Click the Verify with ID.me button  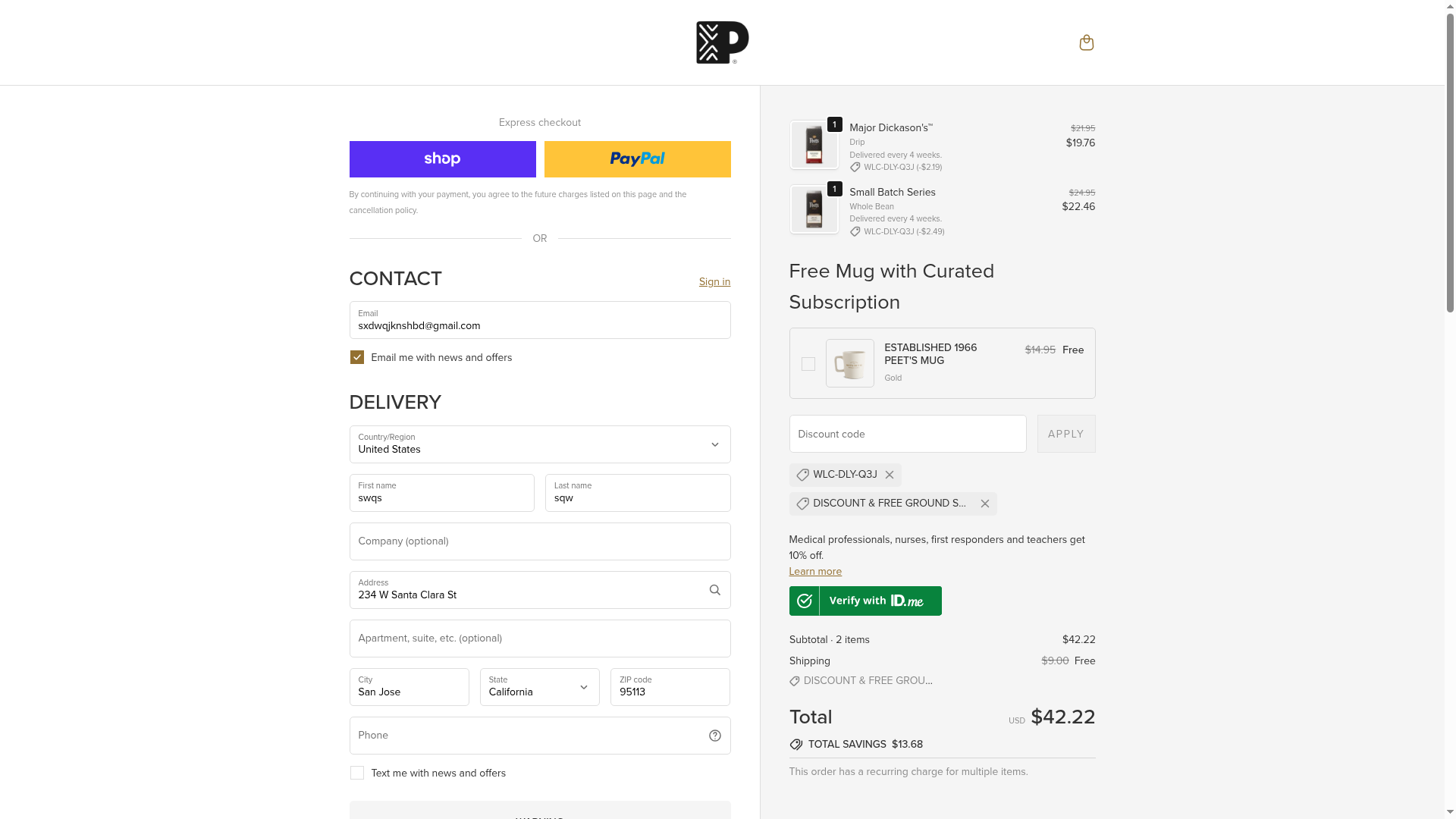click(865, 601)
